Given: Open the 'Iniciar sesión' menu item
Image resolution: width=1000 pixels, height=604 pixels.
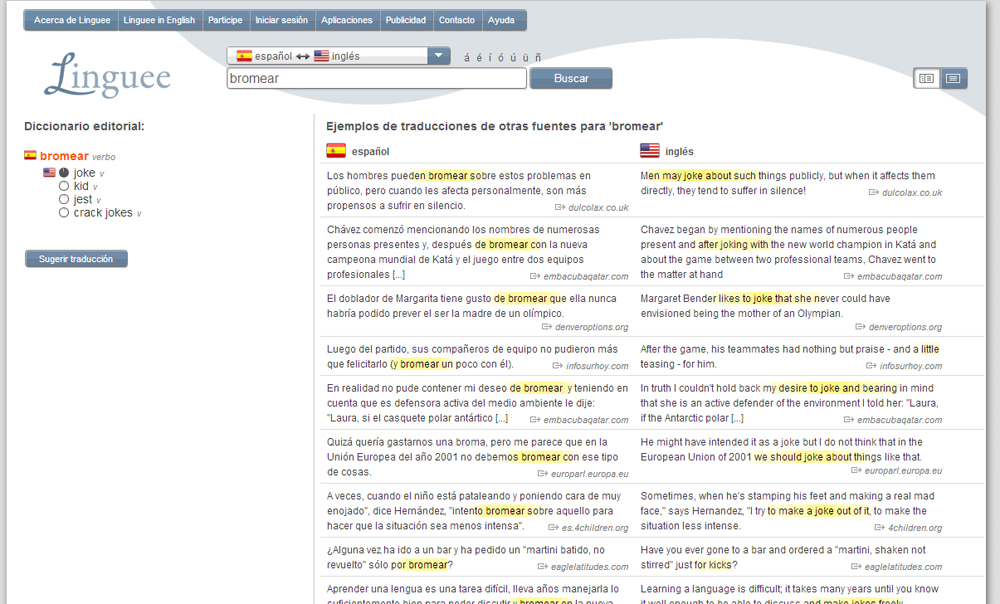Looking at the screenshot, I should 281,20.
